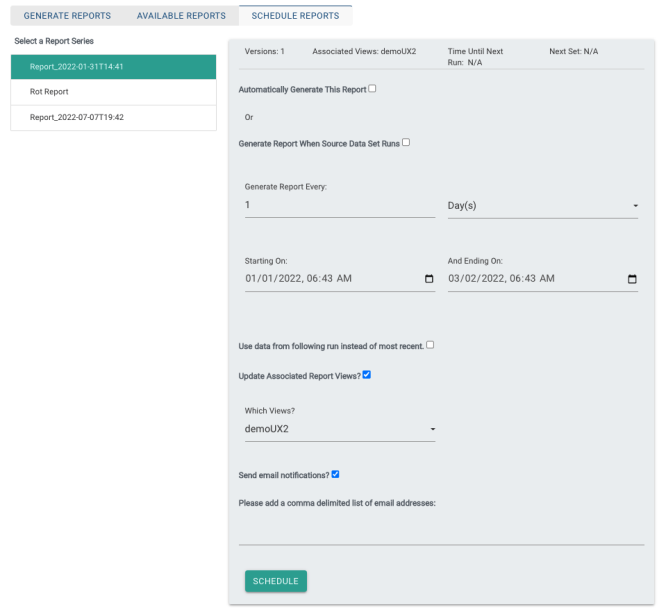Image resolution: width=666 pixels, height=614 pixels.
Task: Open calendar picker for And Ending On date
Action: tap(632, 279)
